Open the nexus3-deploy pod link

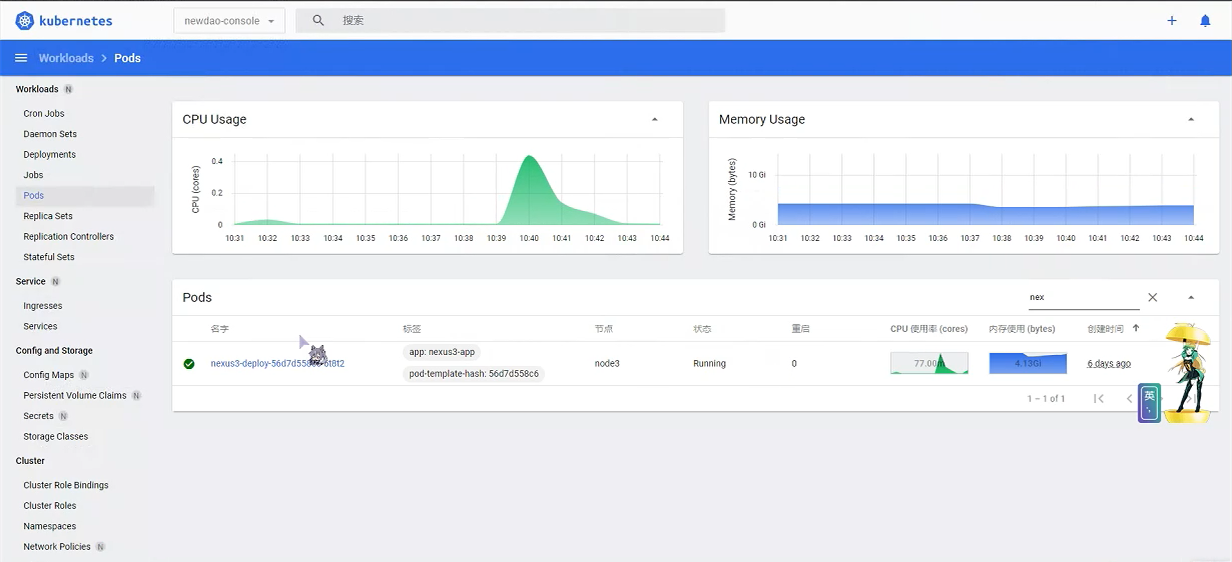(277, 364)
